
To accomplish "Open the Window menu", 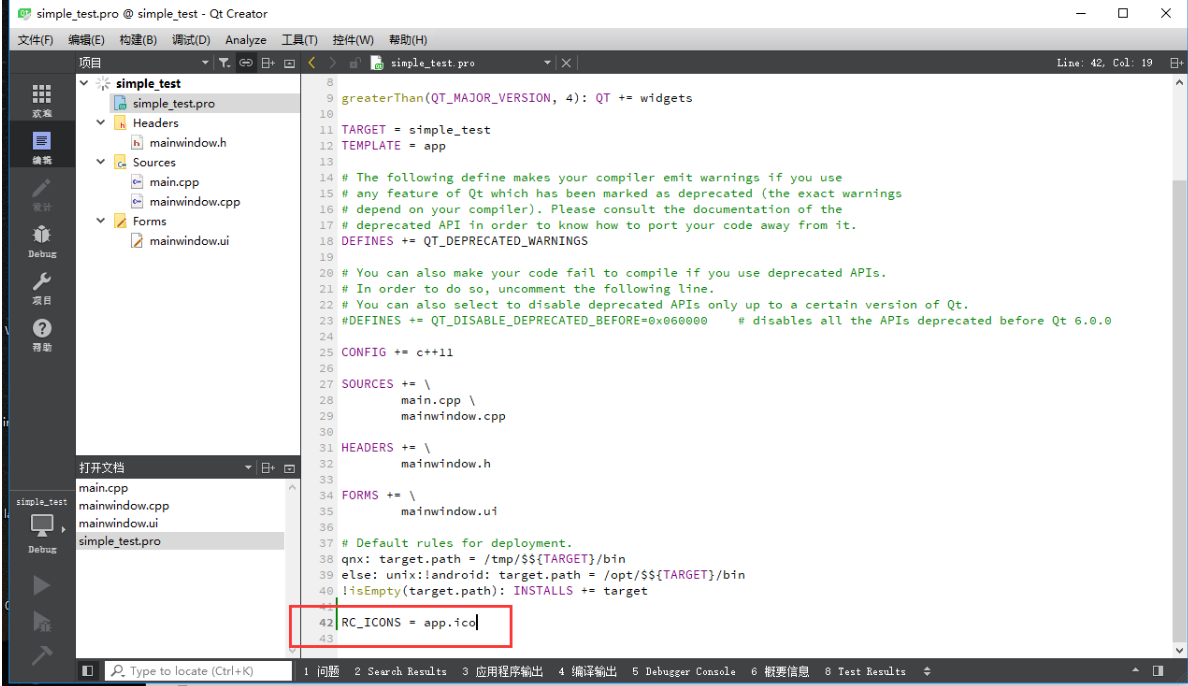I will pos(353,40).
